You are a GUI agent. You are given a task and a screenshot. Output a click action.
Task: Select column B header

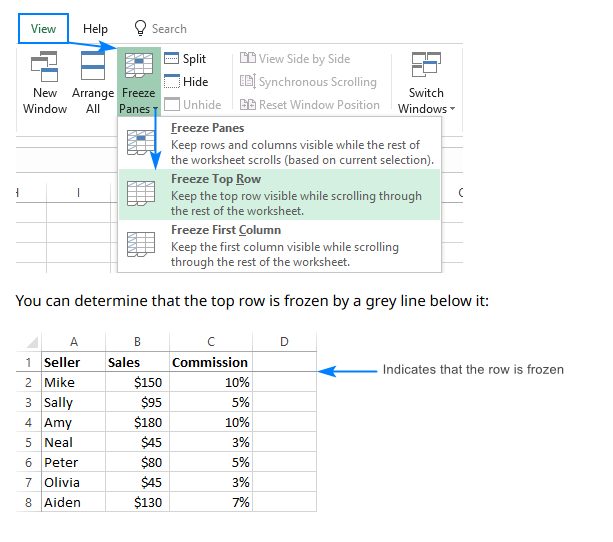click(137, 342)
